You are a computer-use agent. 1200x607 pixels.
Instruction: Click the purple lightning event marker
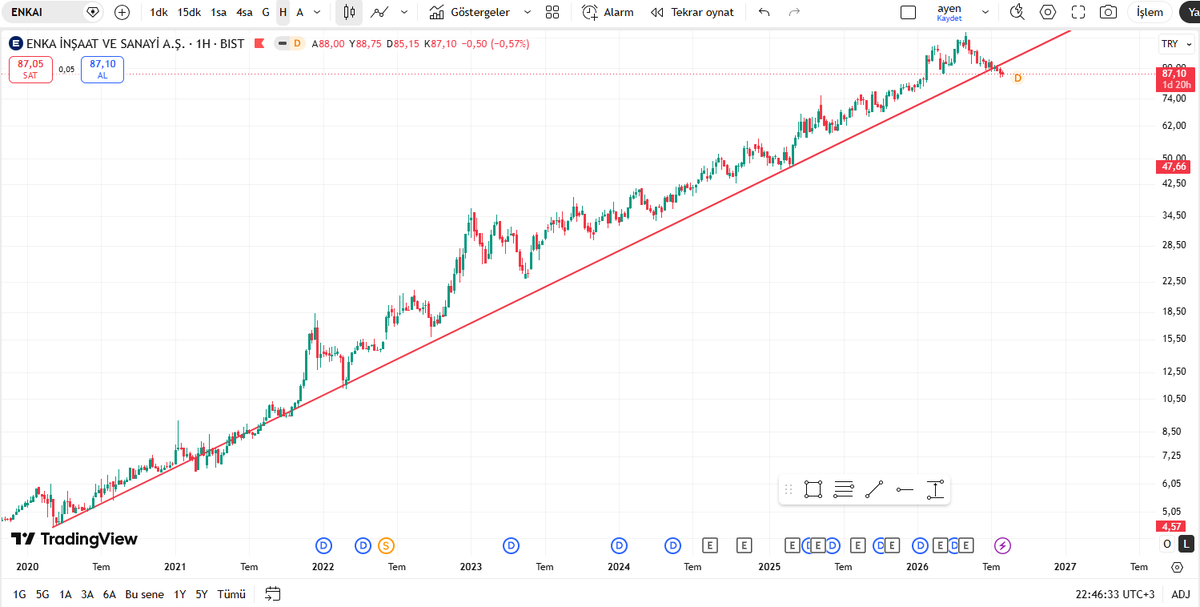[x=1003, y=545]
